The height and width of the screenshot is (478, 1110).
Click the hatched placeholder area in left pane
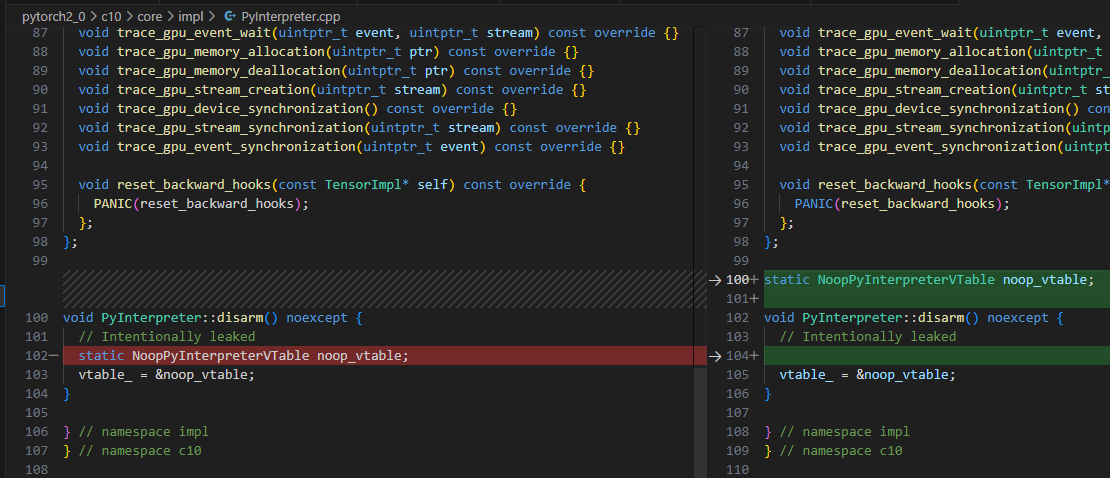380,289
